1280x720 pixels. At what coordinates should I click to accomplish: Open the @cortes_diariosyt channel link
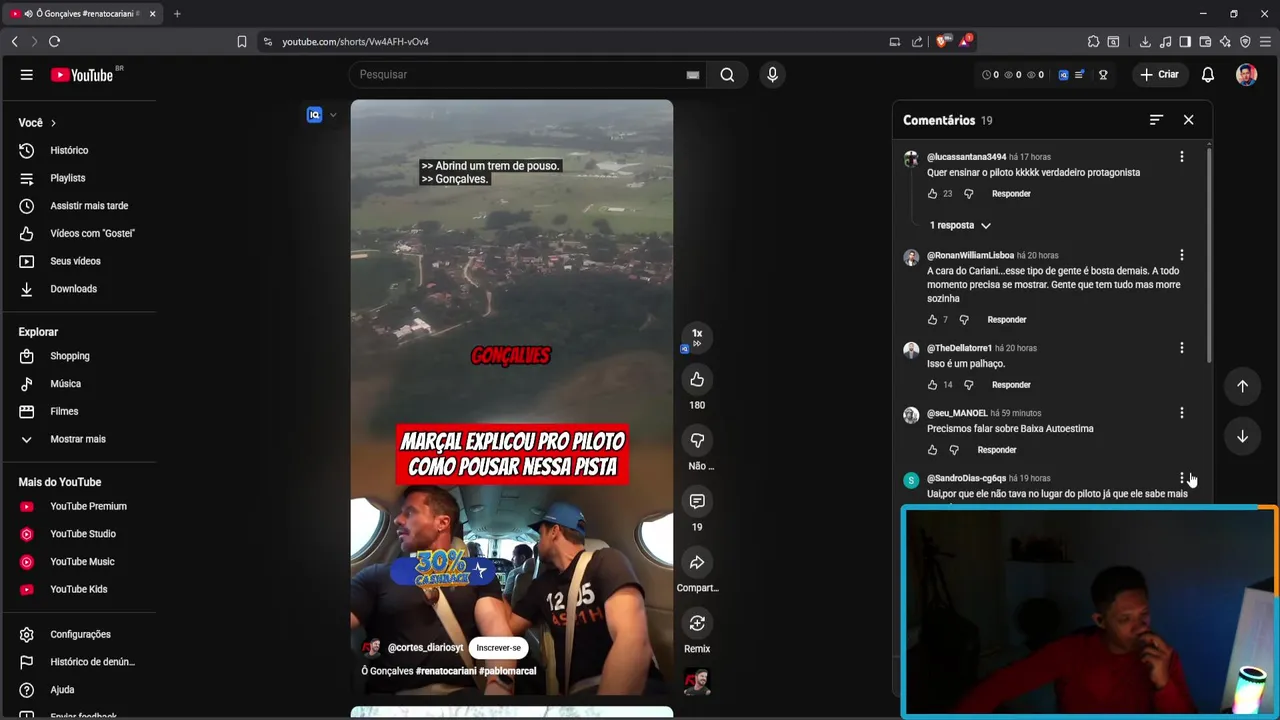tap(425, 648)
